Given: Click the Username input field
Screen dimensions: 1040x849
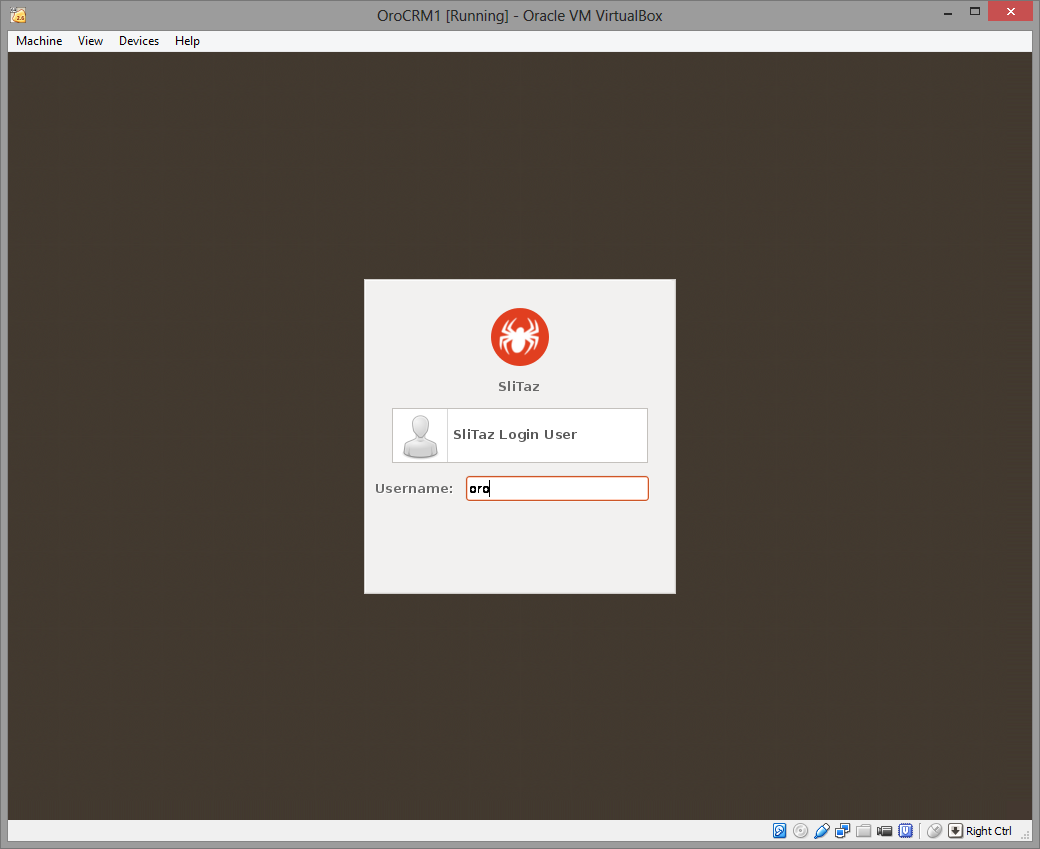Looking at the screenshot, I should coord(557,489).
